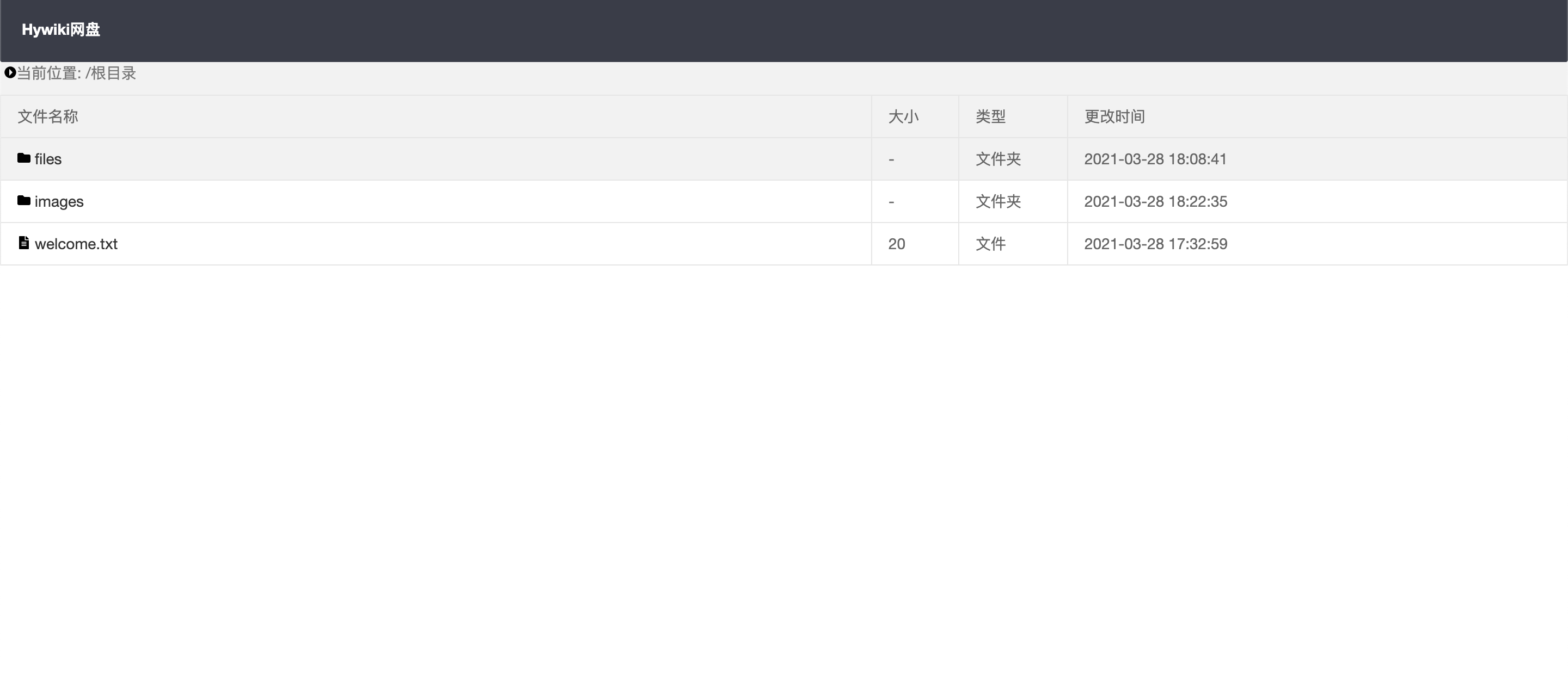Image resolution: width=1568 pixels, height=679 pixels.
Task: Click the 文件 type cell for welcome.txt
Action: point(990,244)
